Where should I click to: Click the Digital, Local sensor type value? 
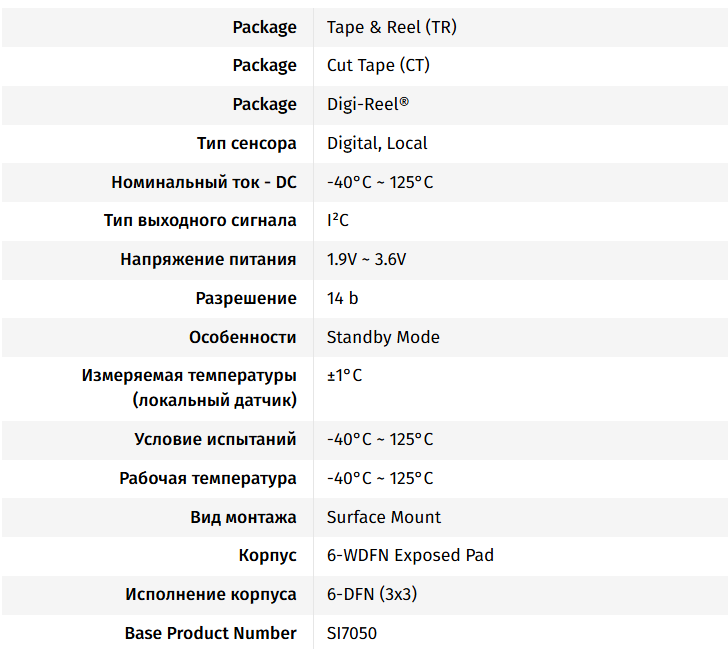(x=377, y=143)
